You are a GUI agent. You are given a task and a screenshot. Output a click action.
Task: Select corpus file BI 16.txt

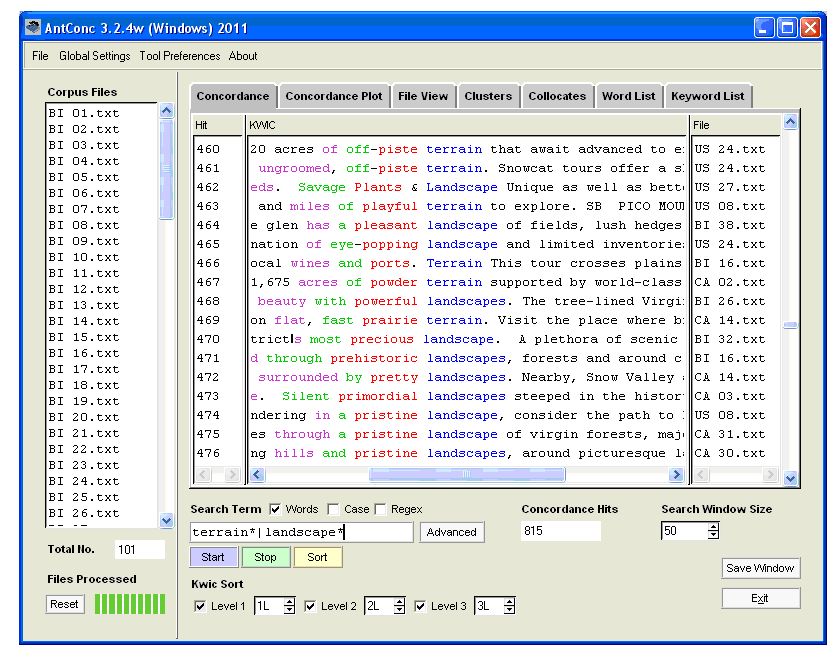pos(84,353)
